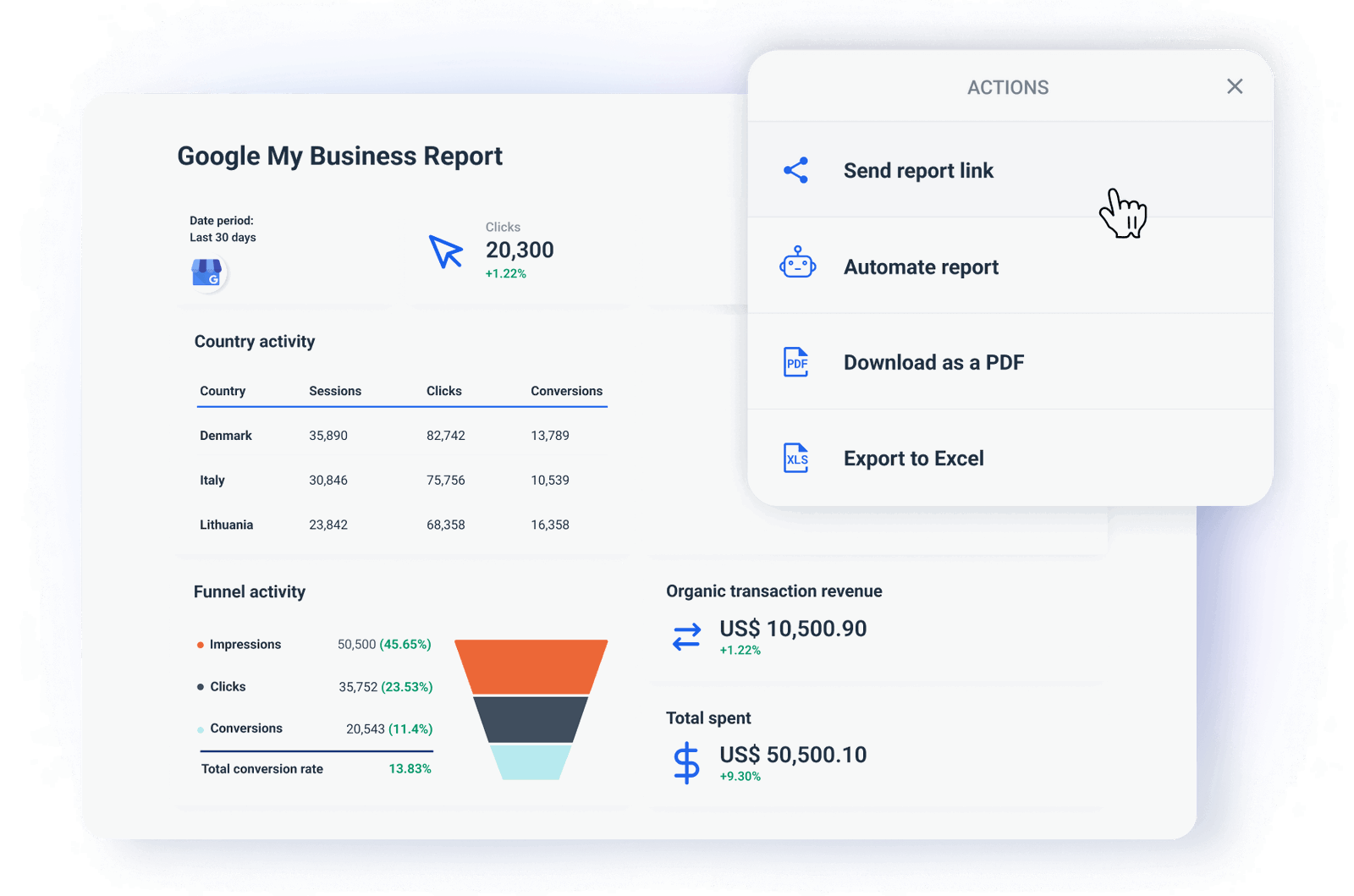
Task: Click the Download as a PDF option
Action: [x=933, y=362]
